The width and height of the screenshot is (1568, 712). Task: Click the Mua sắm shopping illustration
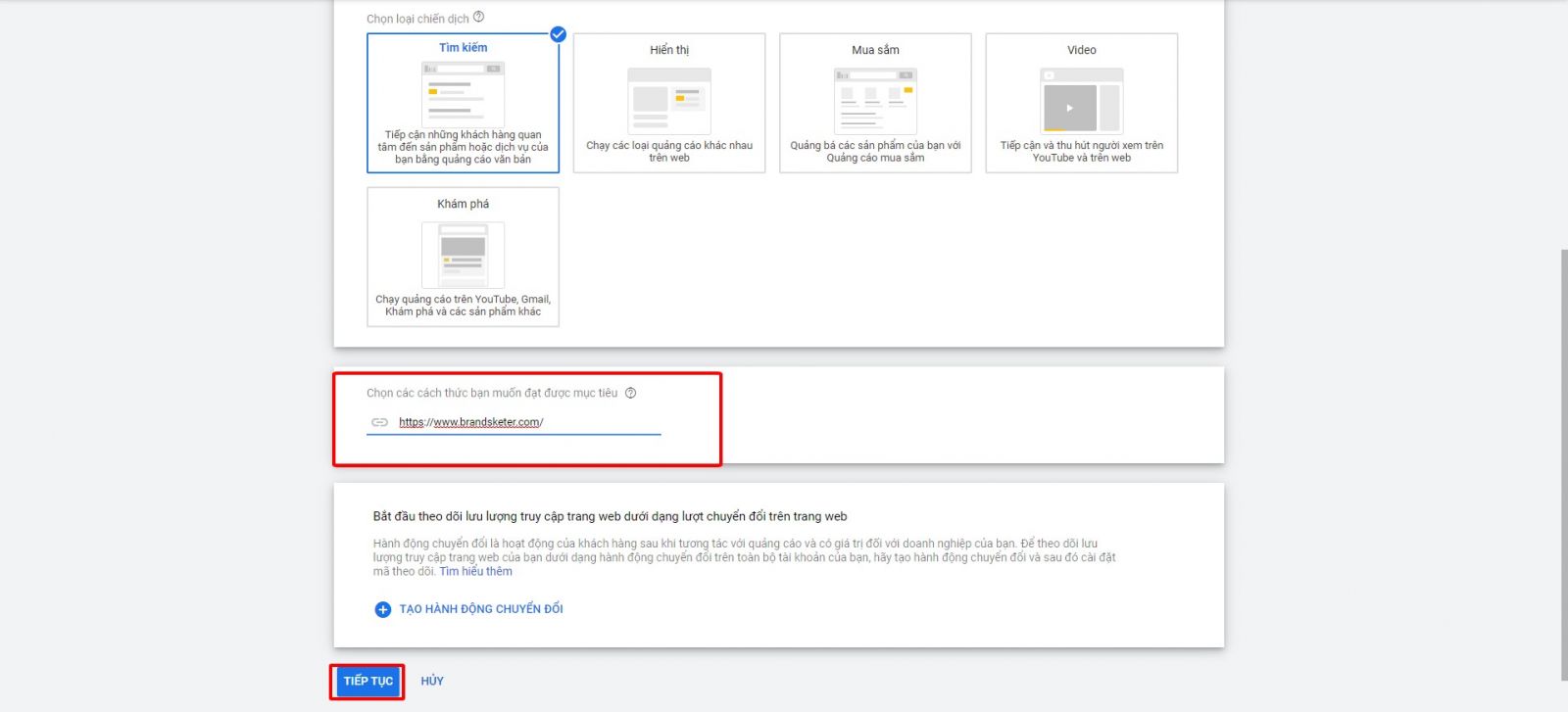[875, 100]
